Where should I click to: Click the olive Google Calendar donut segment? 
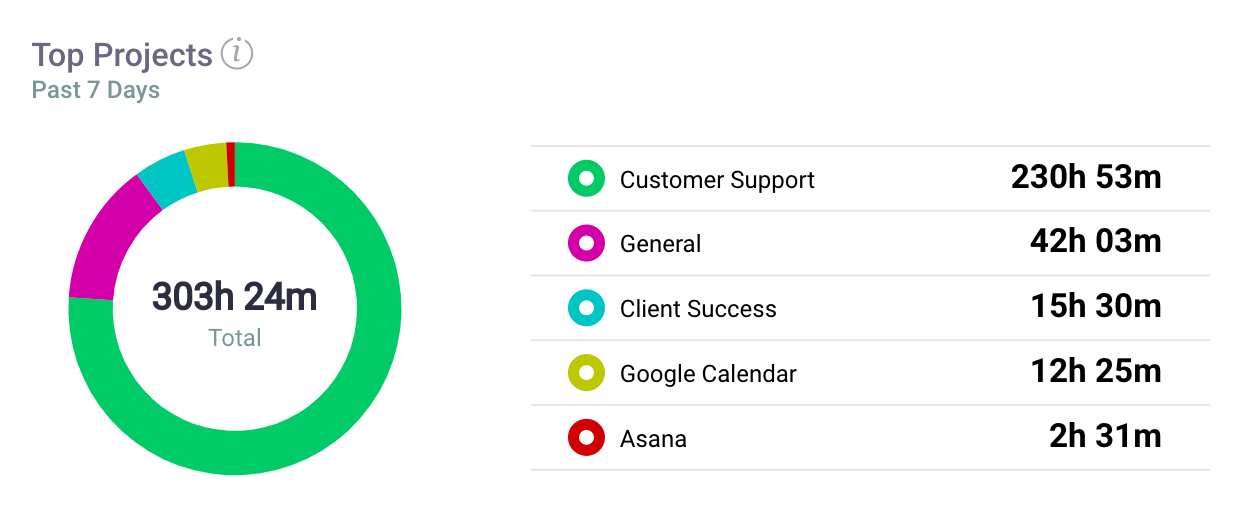pos(208,166)
